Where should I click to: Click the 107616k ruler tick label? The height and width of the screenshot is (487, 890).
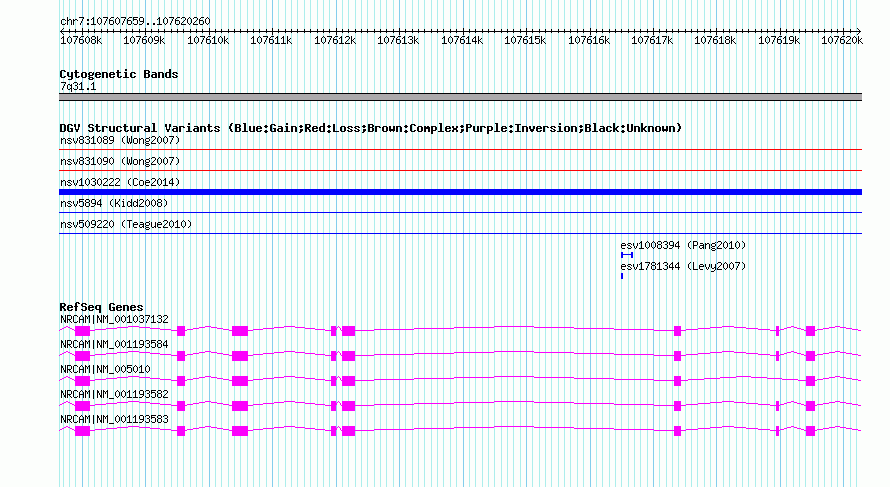point(590,40)
